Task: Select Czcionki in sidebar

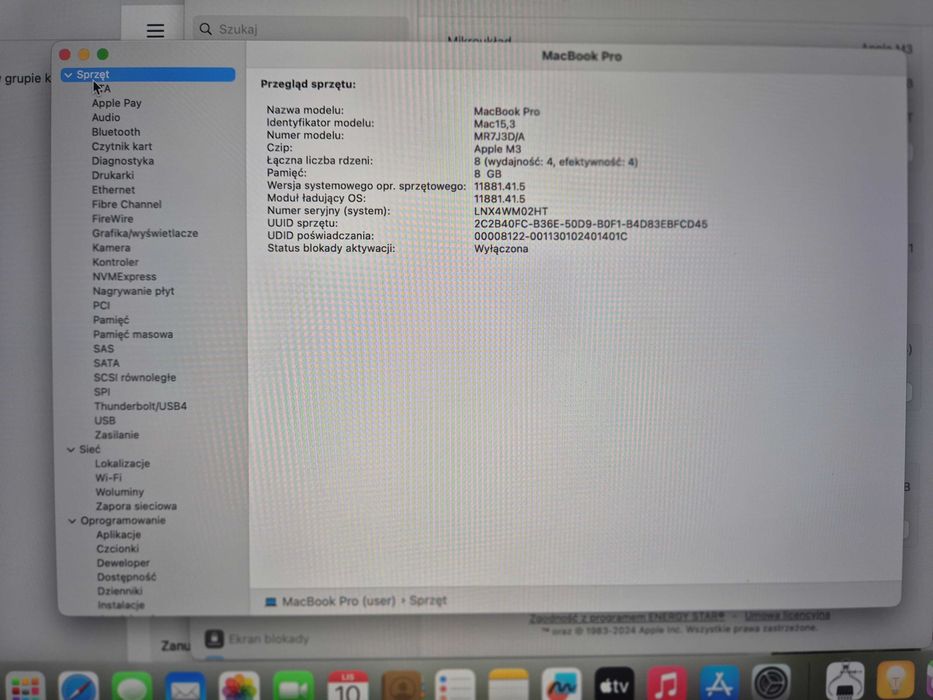Action: [x=118, y=549]
